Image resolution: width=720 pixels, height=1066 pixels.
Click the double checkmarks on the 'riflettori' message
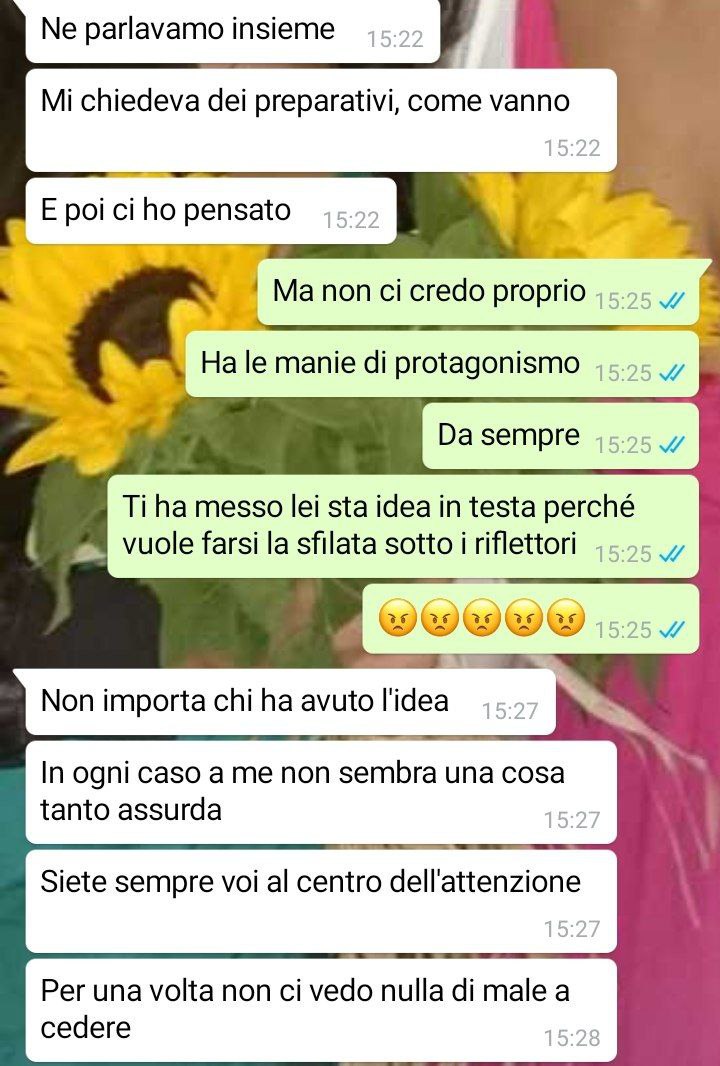pyautogui.click(x=672, y=554)
